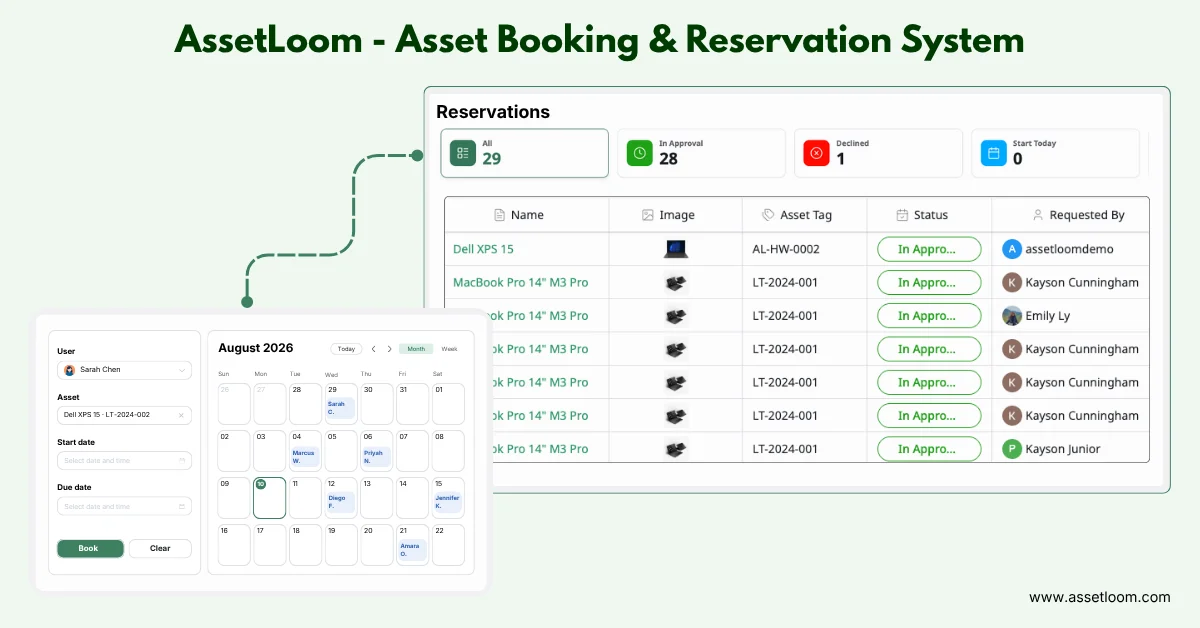
Task: Open Diego F. booking on the 12th
Action: pyautogui.click(x=340, y=501)
